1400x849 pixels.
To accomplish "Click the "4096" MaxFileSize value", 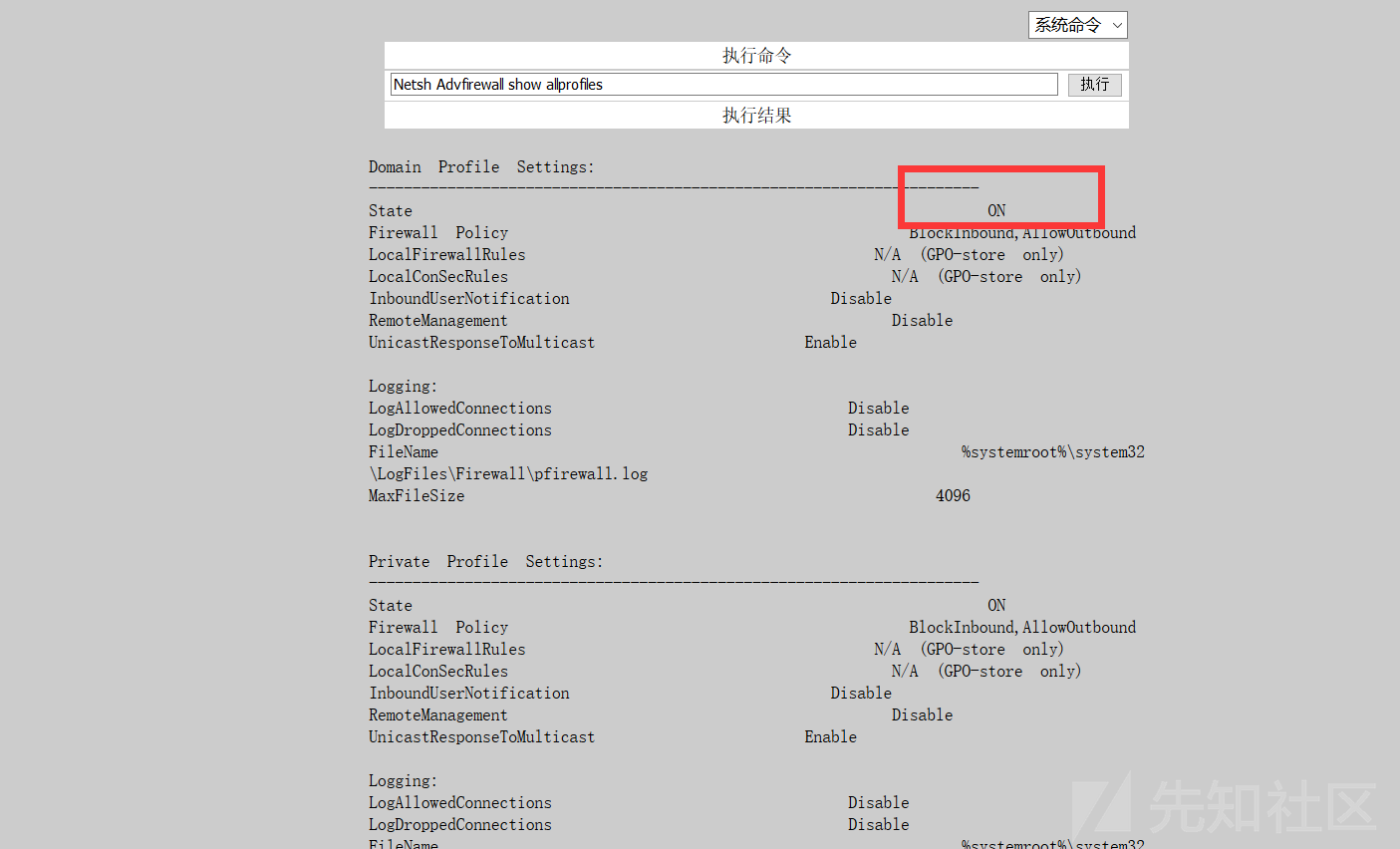I will 953,496.
